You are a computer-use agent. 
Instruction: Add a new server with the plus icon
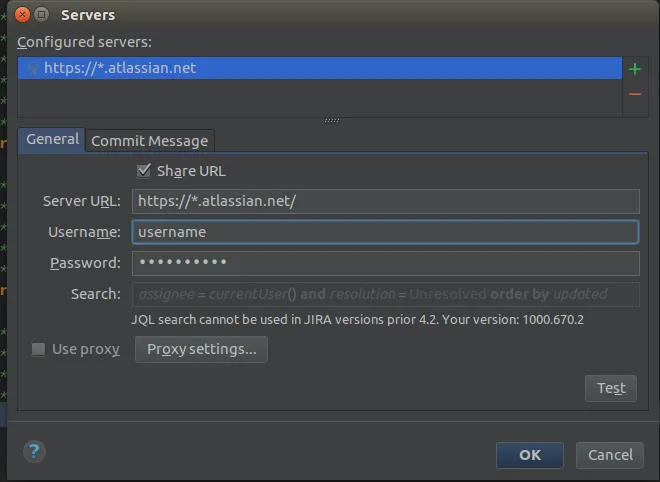[634, 69]
